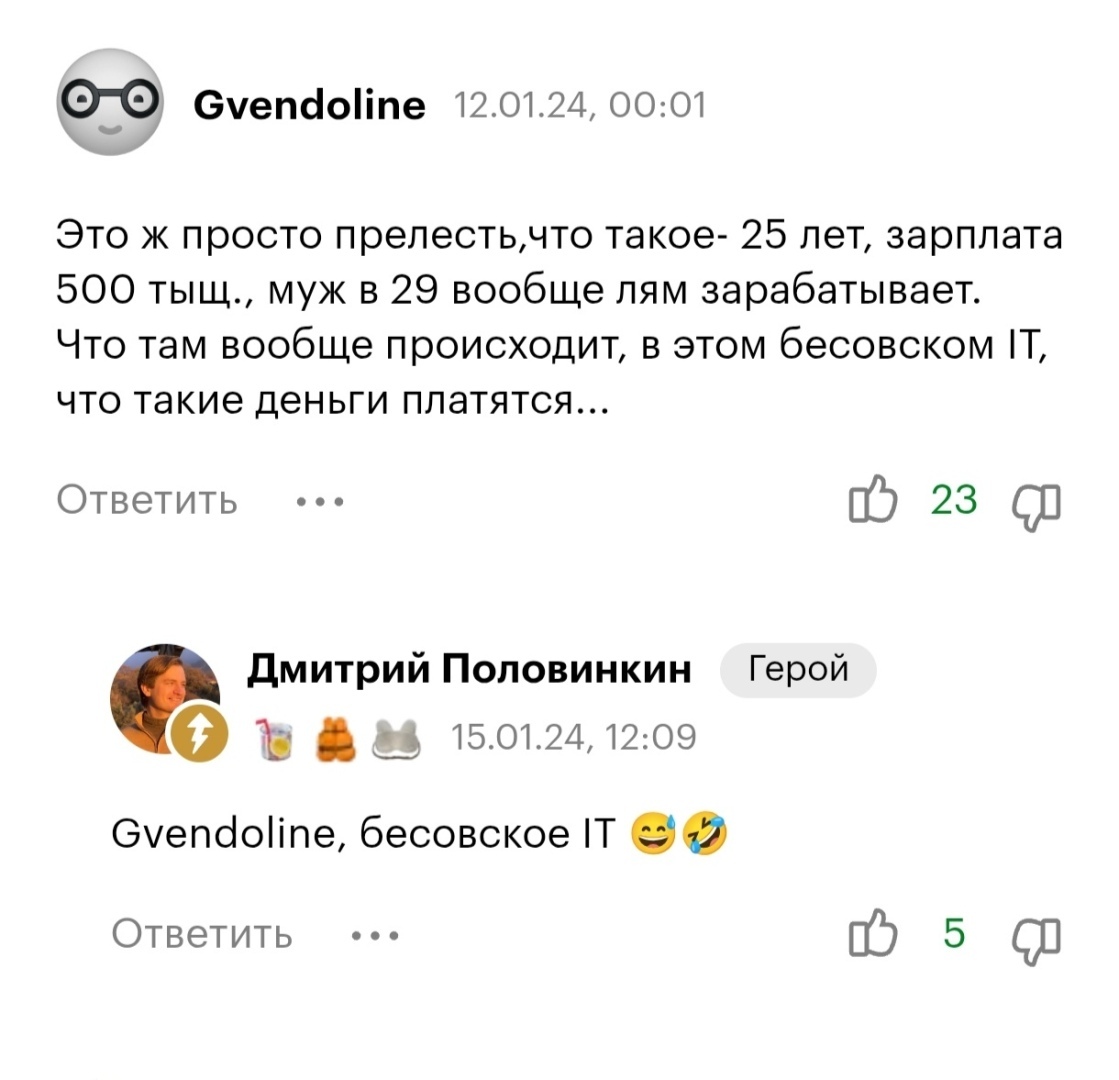Upvote Дмитрий Половинкин's reply with thumbs up
Screen dimensions: 1119x1080
(x=874, y=934)
